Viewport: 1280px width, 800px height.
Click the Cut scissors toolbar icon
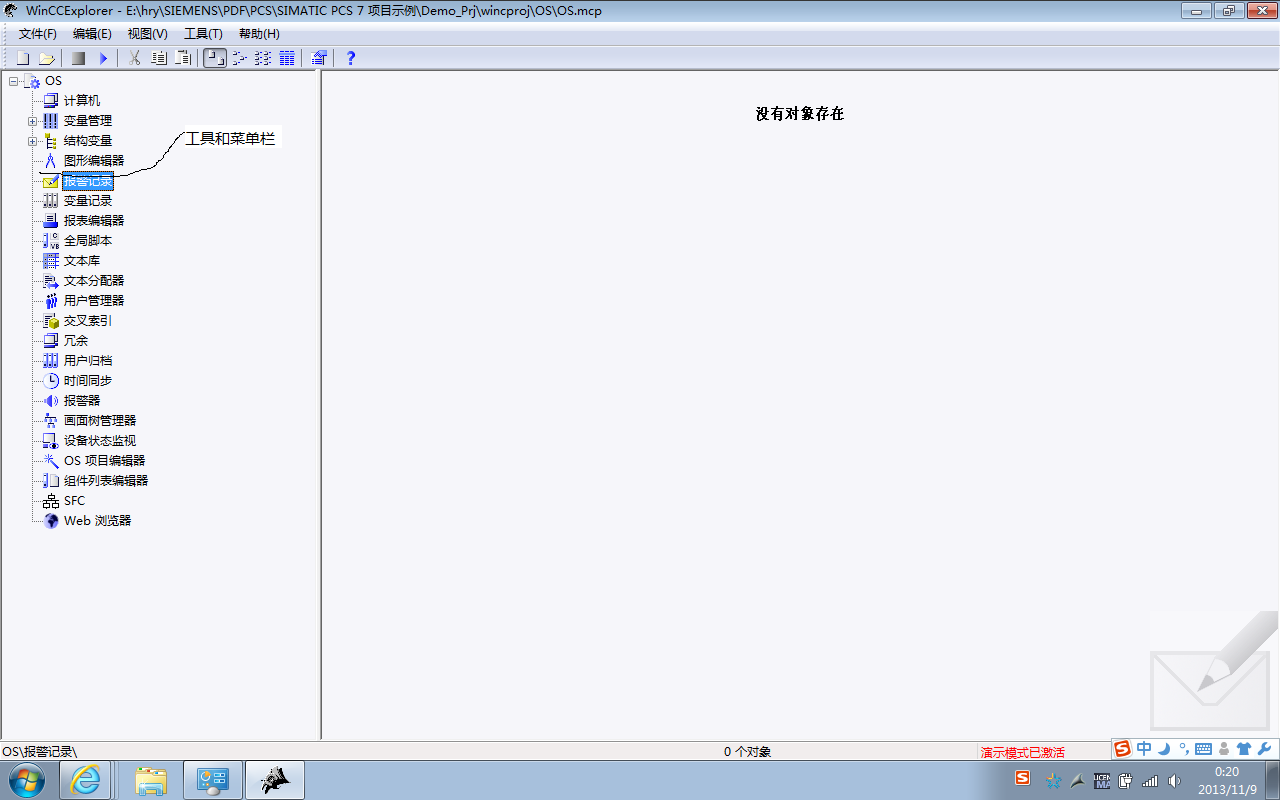[x=134, y=58]
